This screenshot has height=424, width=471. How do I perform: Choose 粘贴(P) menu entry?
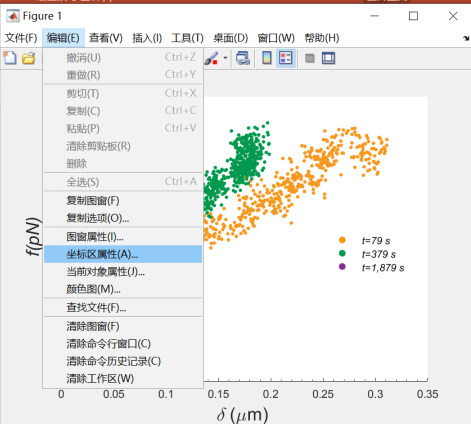point(123,129)
